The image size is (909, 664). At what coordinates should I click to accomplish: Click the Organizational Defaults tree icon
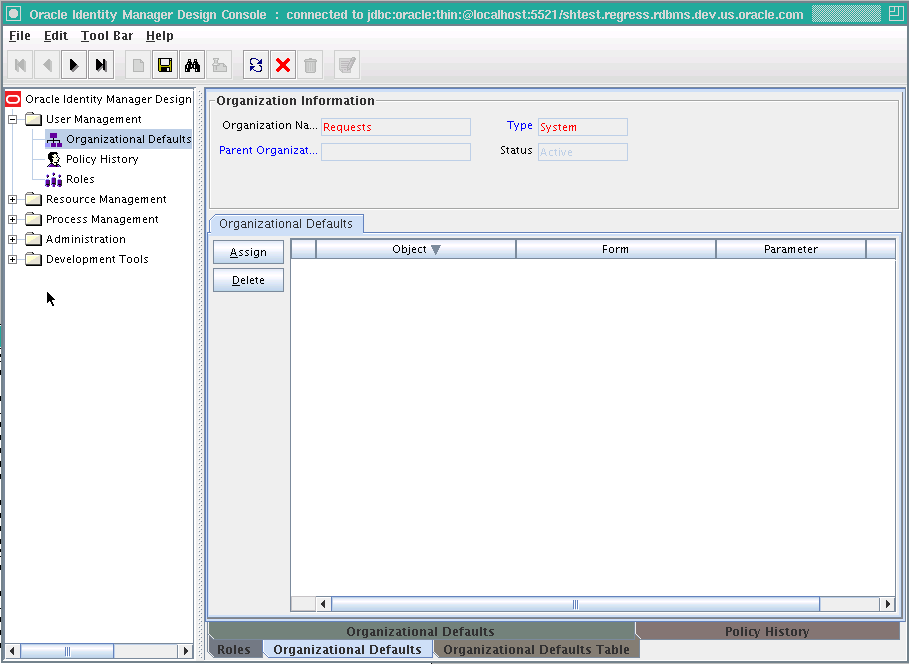click(54, 139)
